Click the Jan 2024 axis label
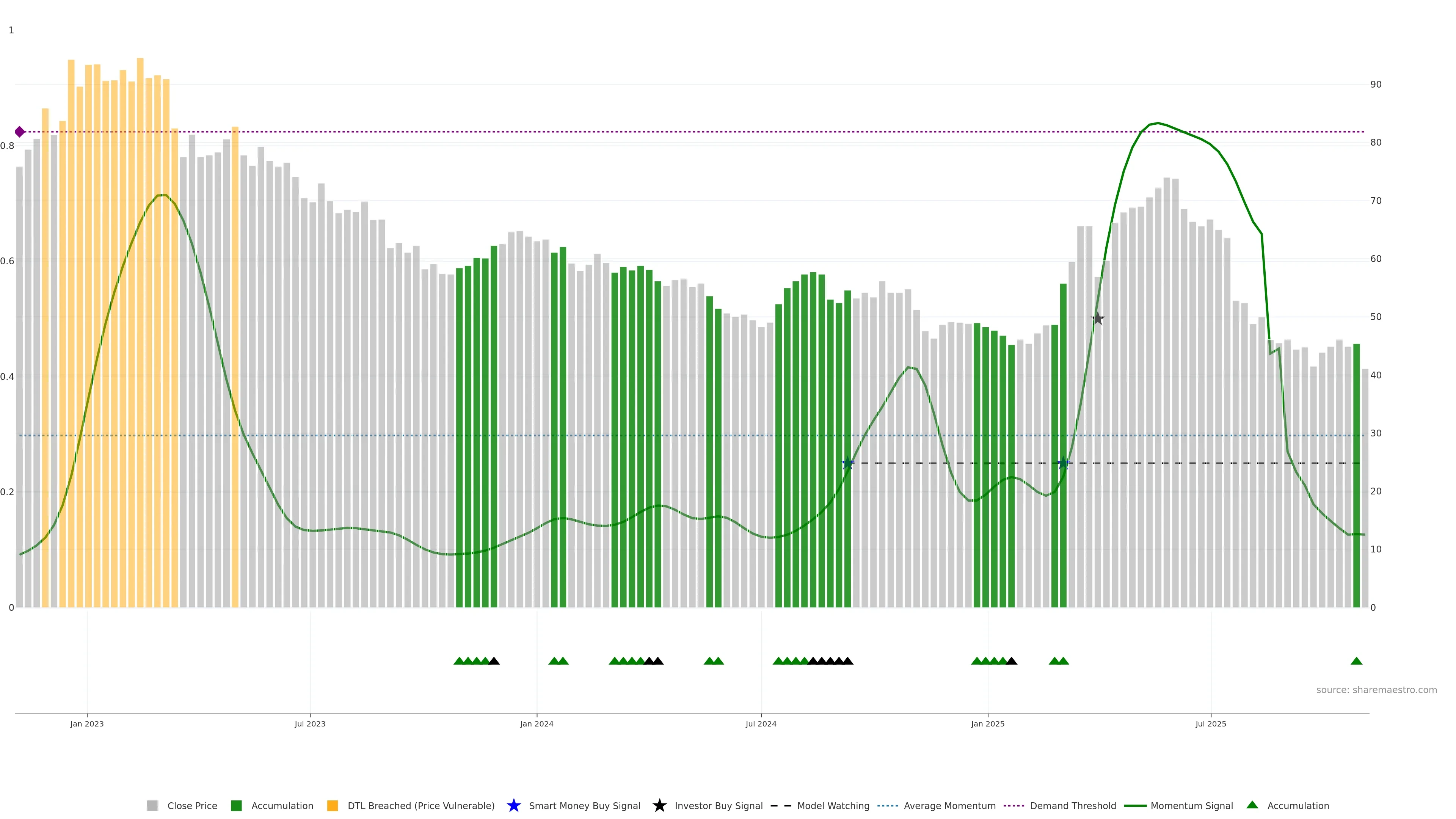Viewport: 1456px width, 819px height. coord(537,723)
